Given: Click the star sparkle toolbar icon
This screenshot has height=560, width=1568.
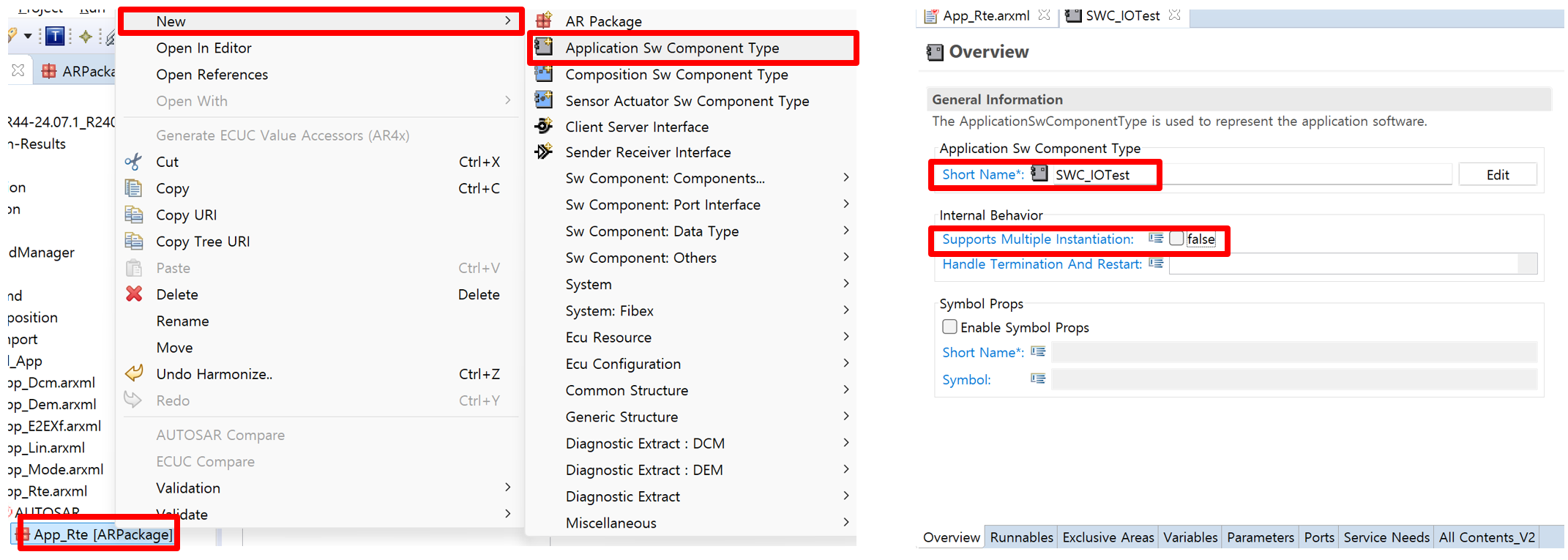Looking at the screenshot, I should [86, 36].
